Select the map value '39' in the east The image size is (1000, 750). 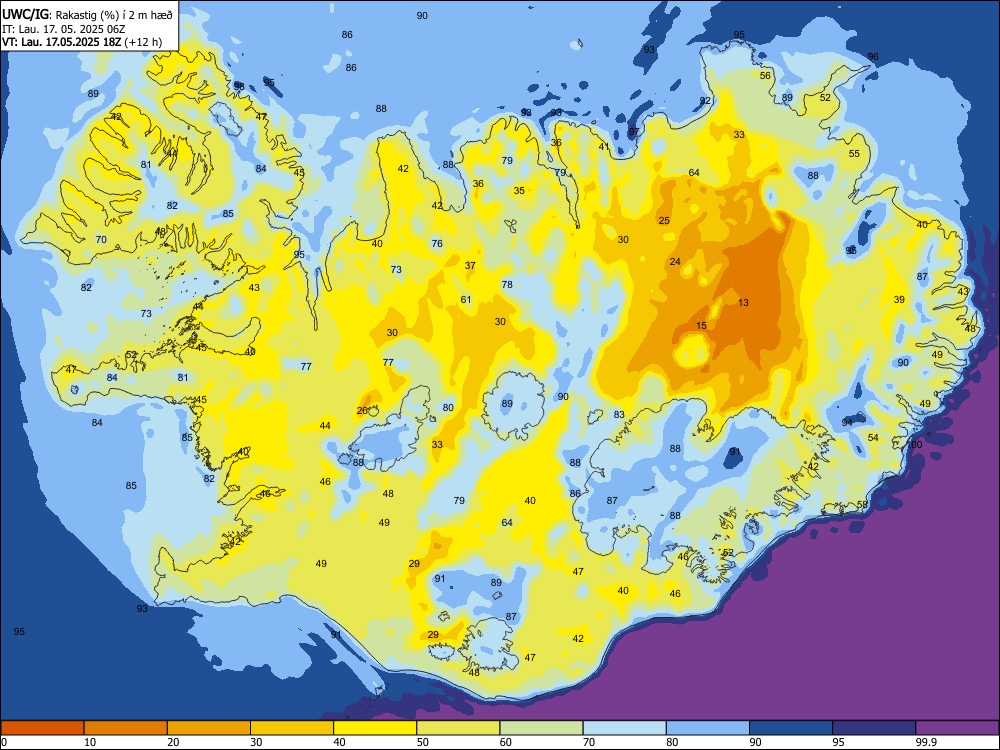click(899, 299)
